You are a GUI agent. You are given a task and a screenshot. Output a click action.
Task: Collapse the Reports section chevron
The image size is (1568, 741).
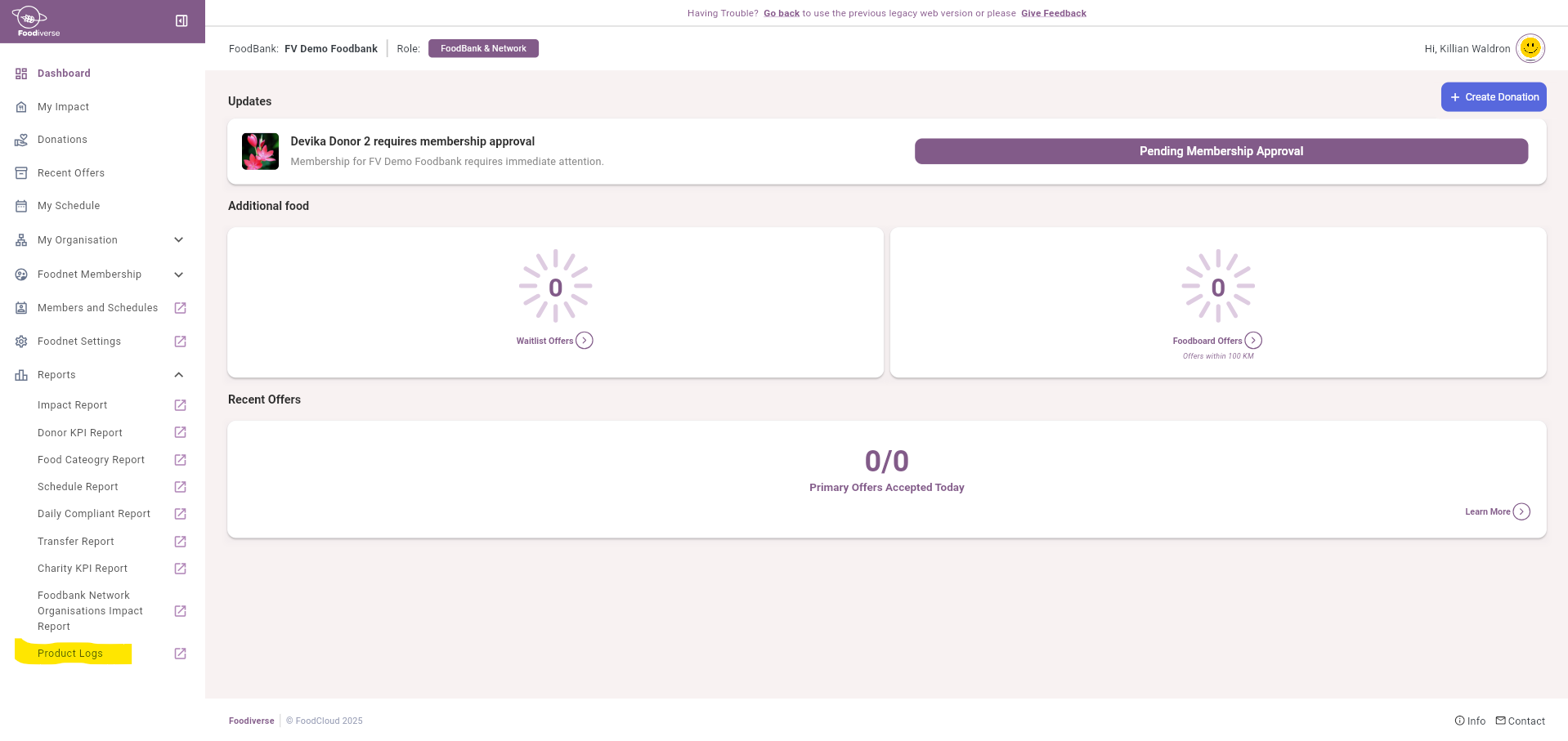pyautogui.click(x=179, y=375)
